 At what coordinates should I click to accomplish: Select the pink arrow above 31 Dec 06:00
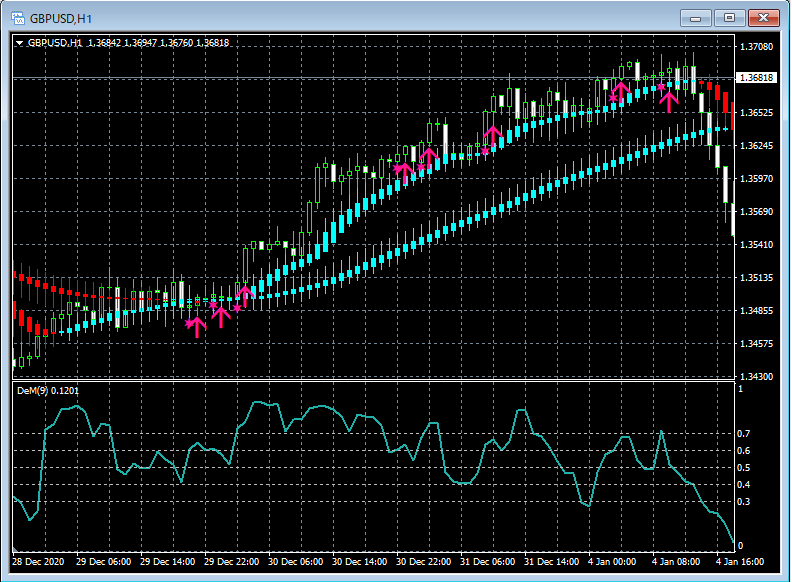(x=492, y=135)
